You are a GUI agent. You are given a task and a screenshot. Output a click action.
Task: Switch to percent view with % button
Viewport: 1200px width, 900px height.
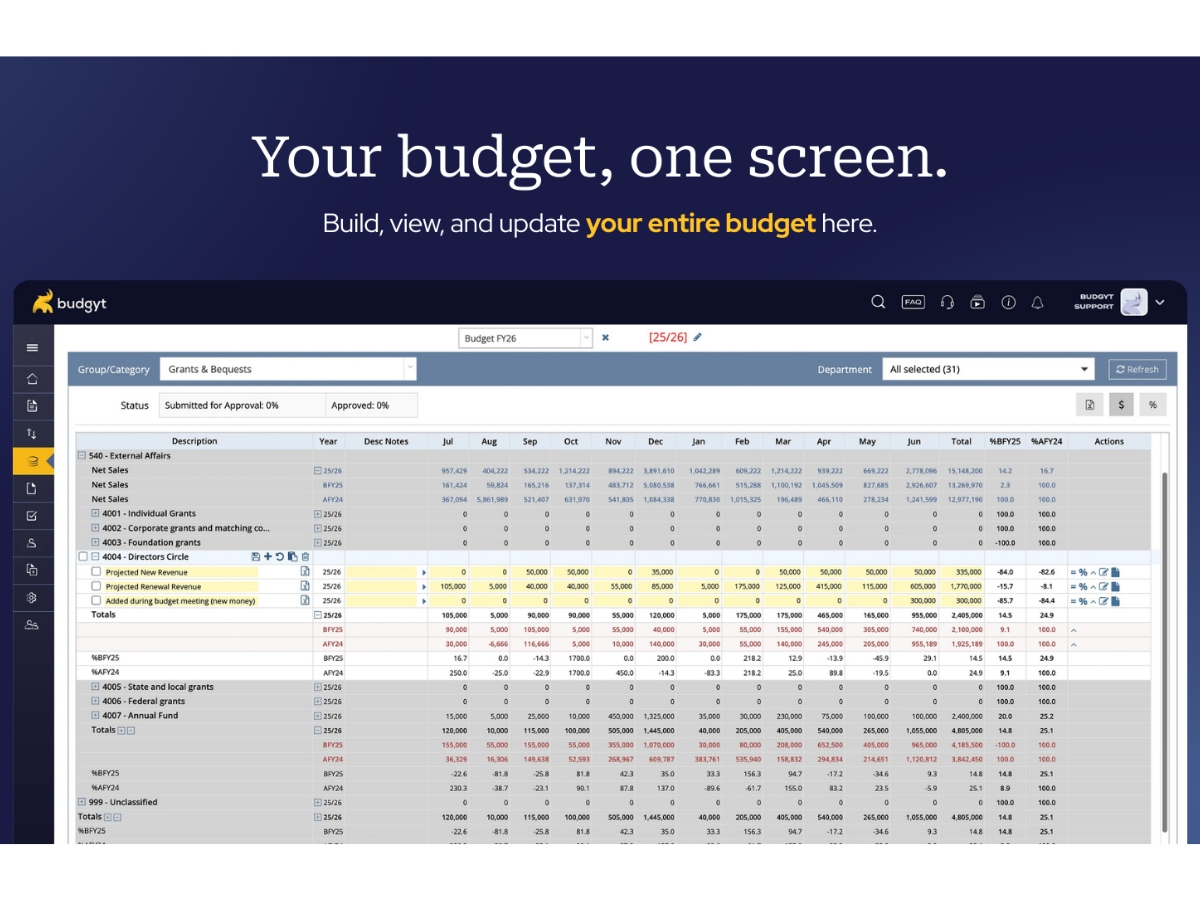pos(1153,404)
